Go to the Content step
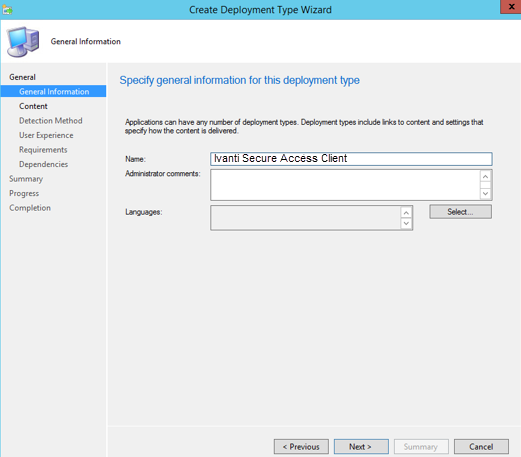The image size is (521, 457). point(33,106)
